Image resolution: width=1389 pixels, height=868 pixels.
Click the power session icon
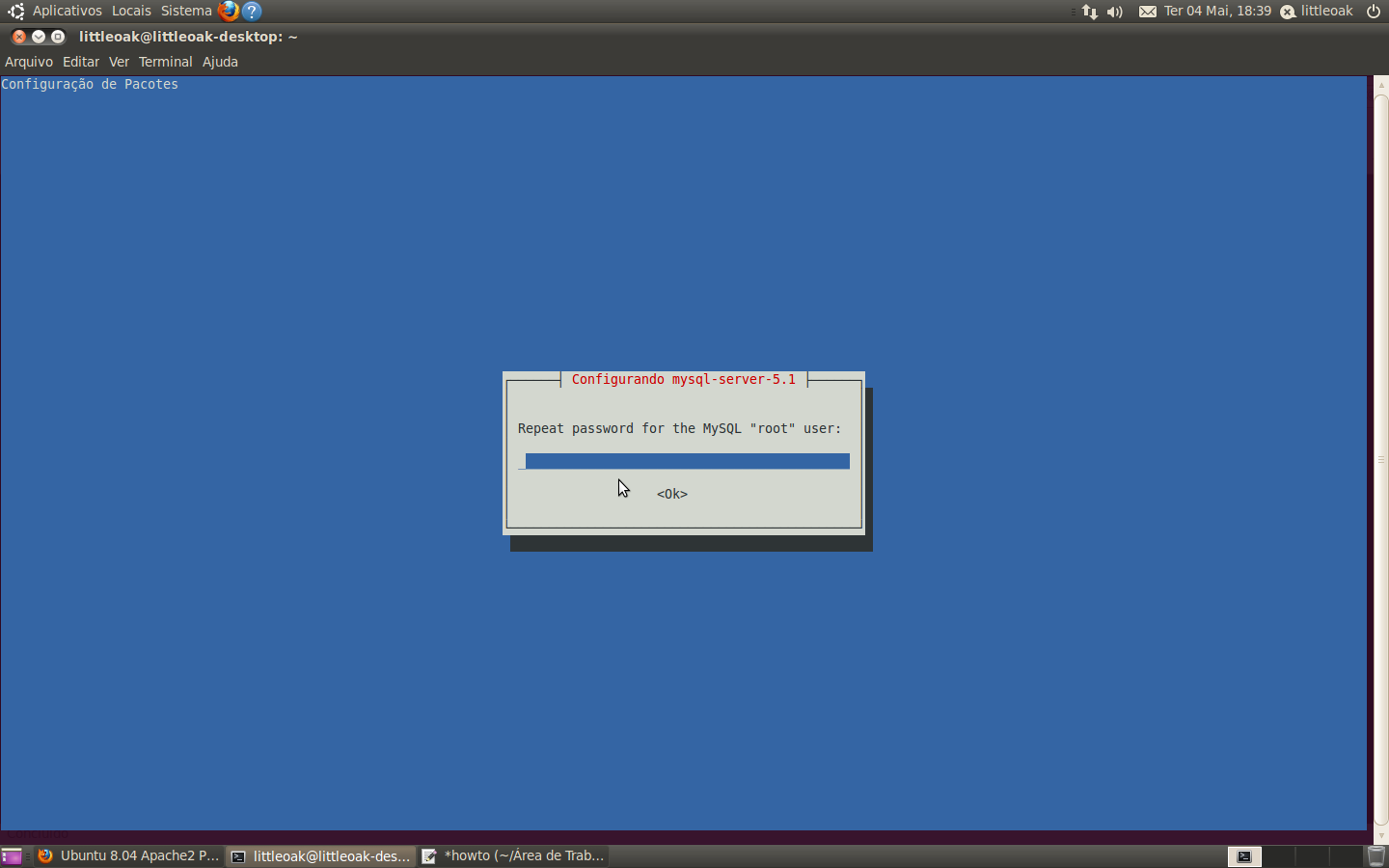point(1374,12)
